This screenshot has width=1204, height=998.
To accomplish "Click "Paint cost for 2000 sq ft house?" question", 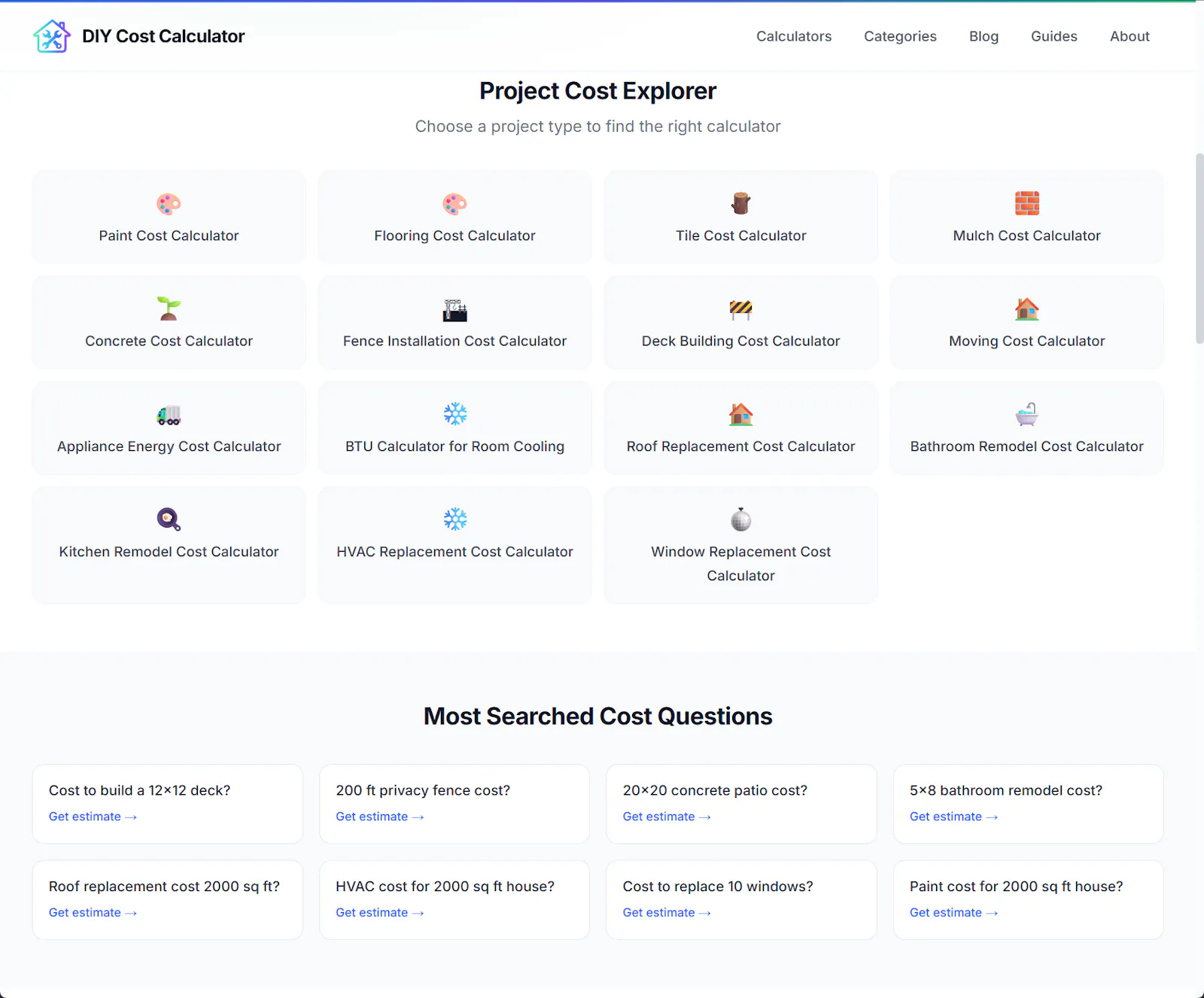I will pyautogui.click(x=1016, y=887).
